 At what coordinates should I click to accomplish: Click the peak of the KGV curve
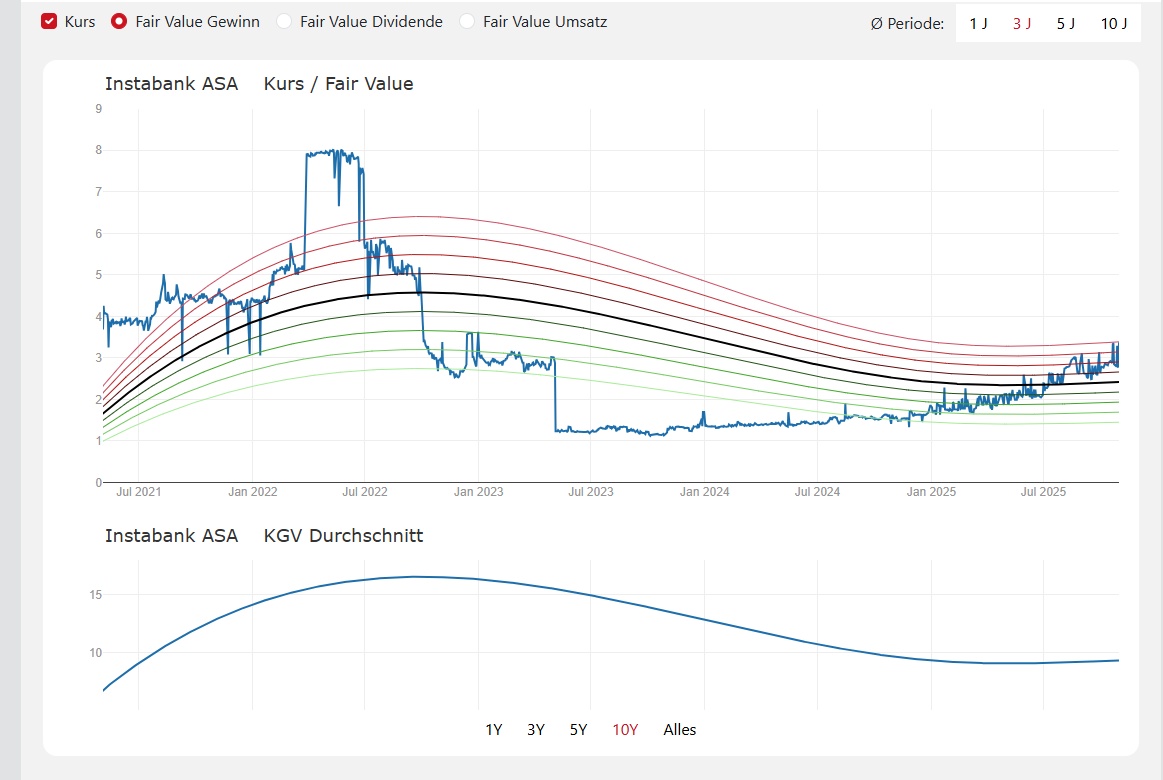[x=413, y=576]
